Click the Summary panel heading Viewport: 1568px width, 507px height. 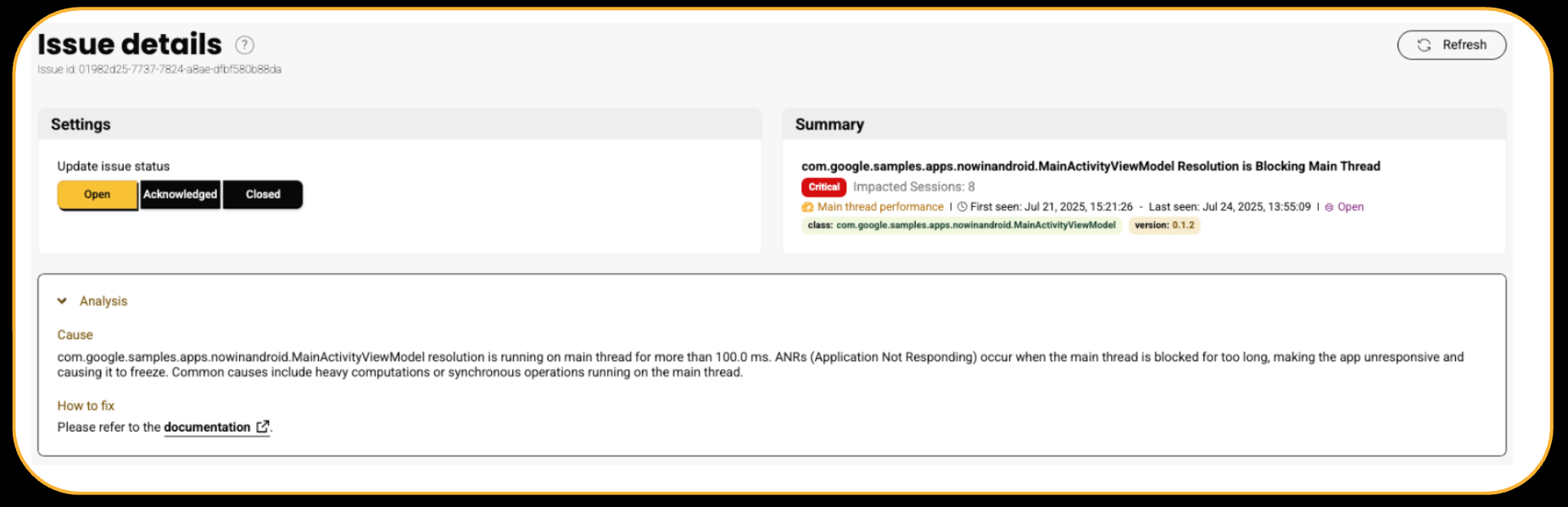coord(829,125)
